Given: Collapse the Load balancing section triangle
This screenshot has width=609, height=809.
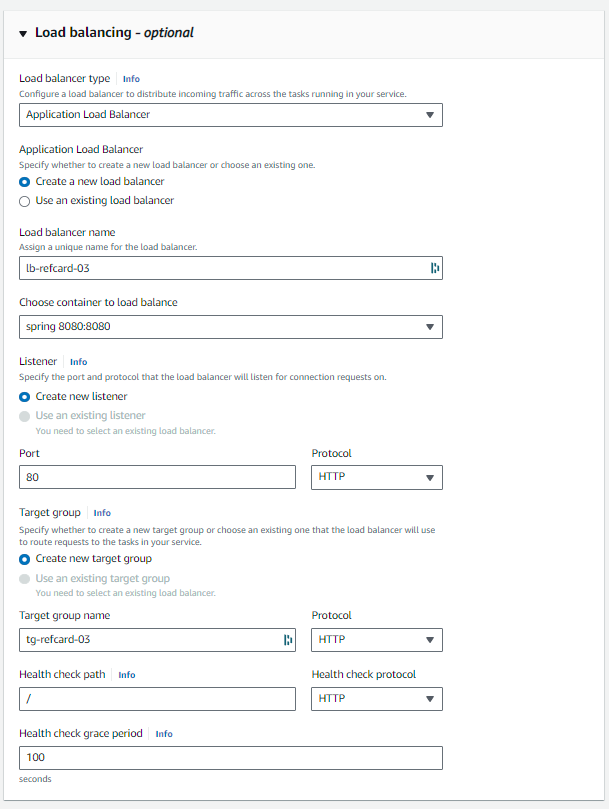Looking at the screenshot, I should coord(23,33).
